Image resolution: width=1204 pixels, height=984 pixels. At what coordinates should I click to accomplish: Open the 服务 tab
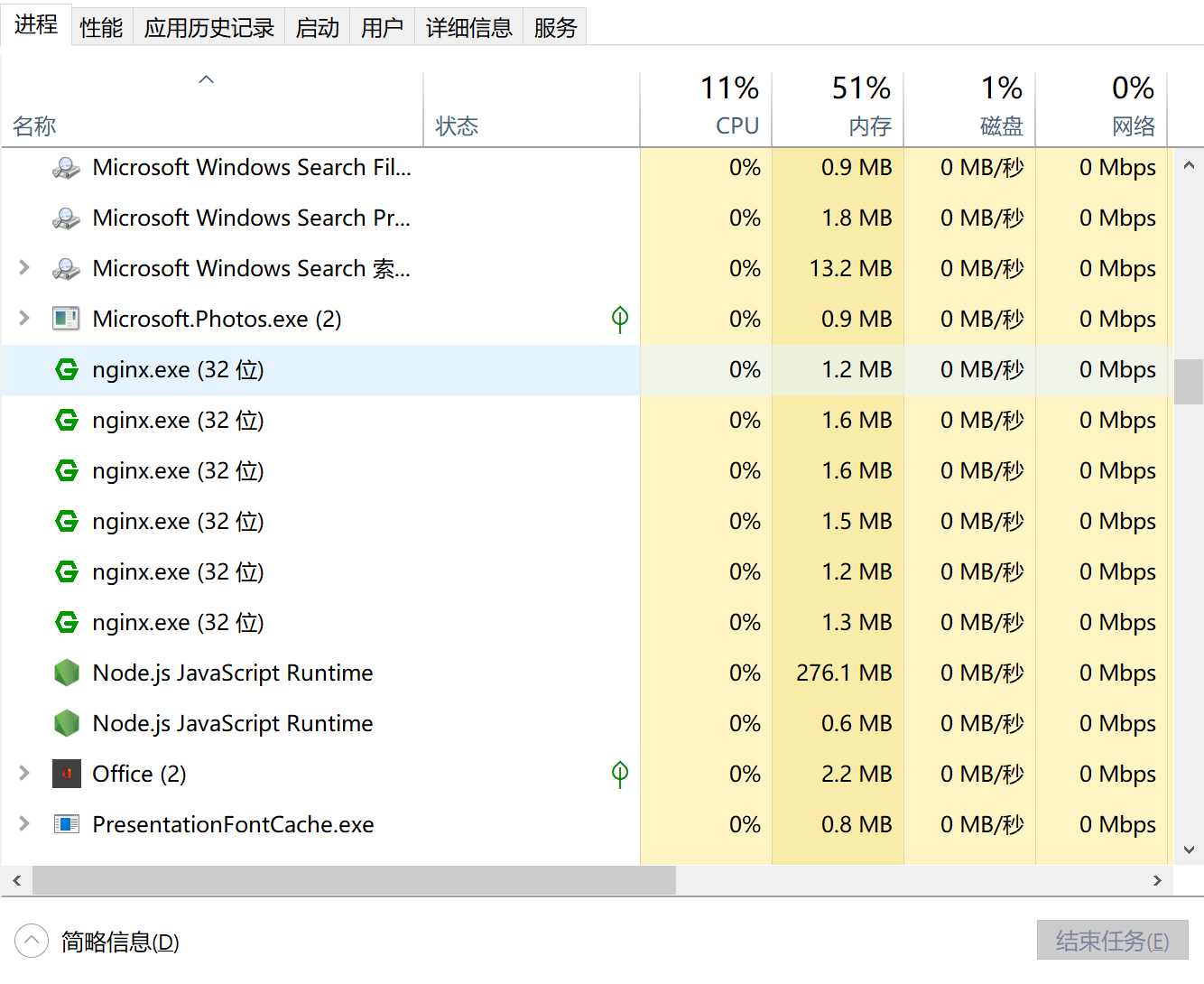555,28
